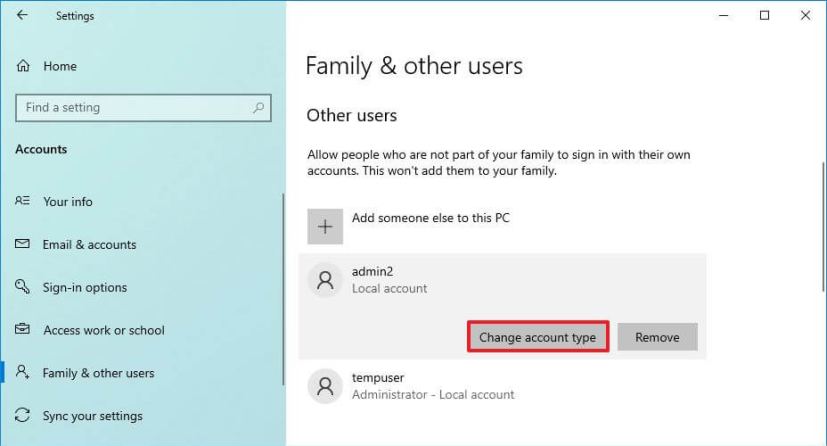The height and width of the screenshot is (446, 827).
Task: Open the Home page label
Action: 60,66
